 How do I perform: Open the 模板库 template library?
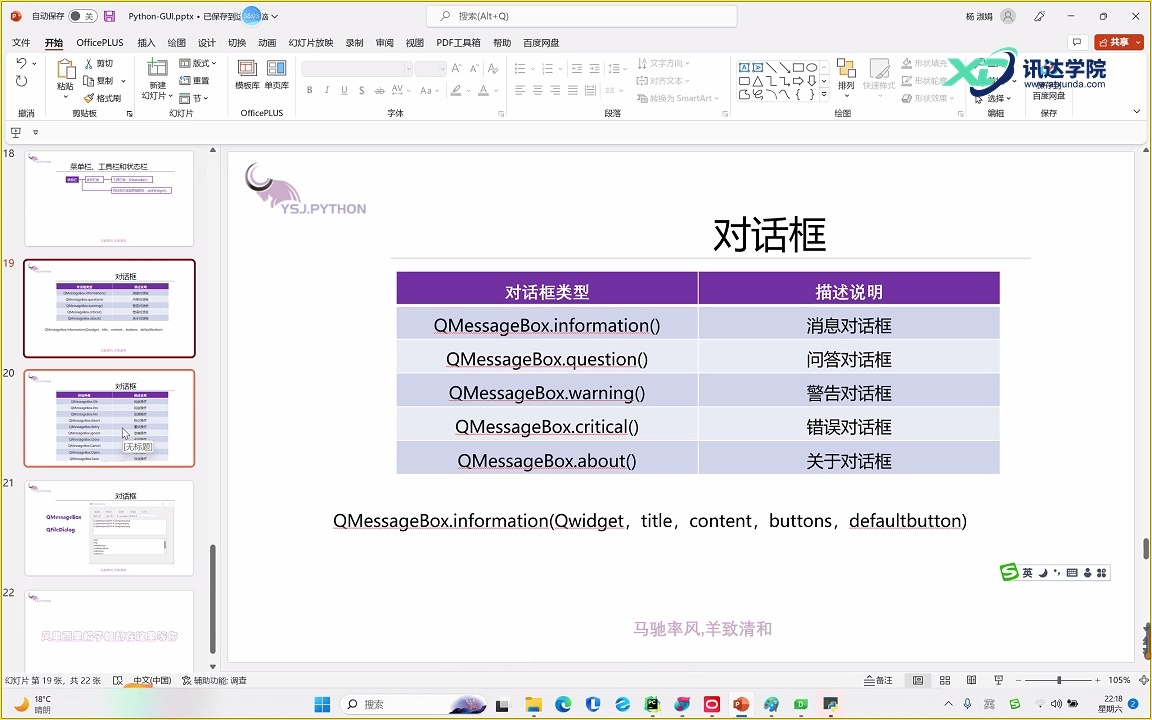click(247, 75)
